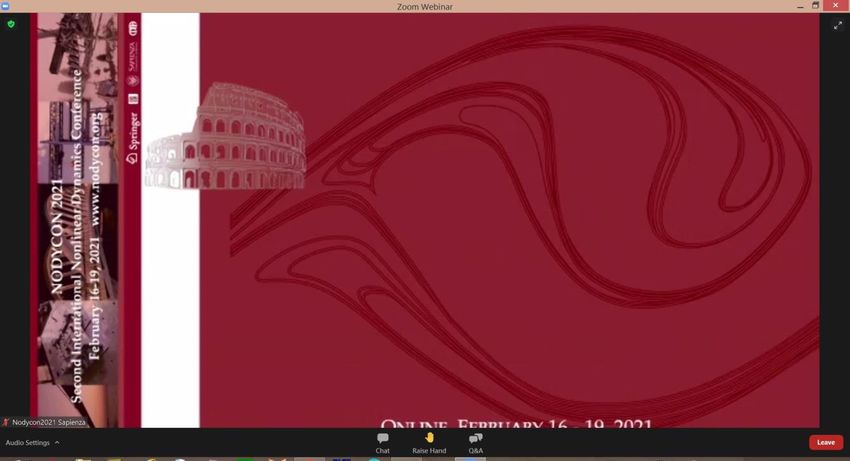Expand the Audio Settings caret menu
This screenshot has height=461, width=850.
coord(57,443)
